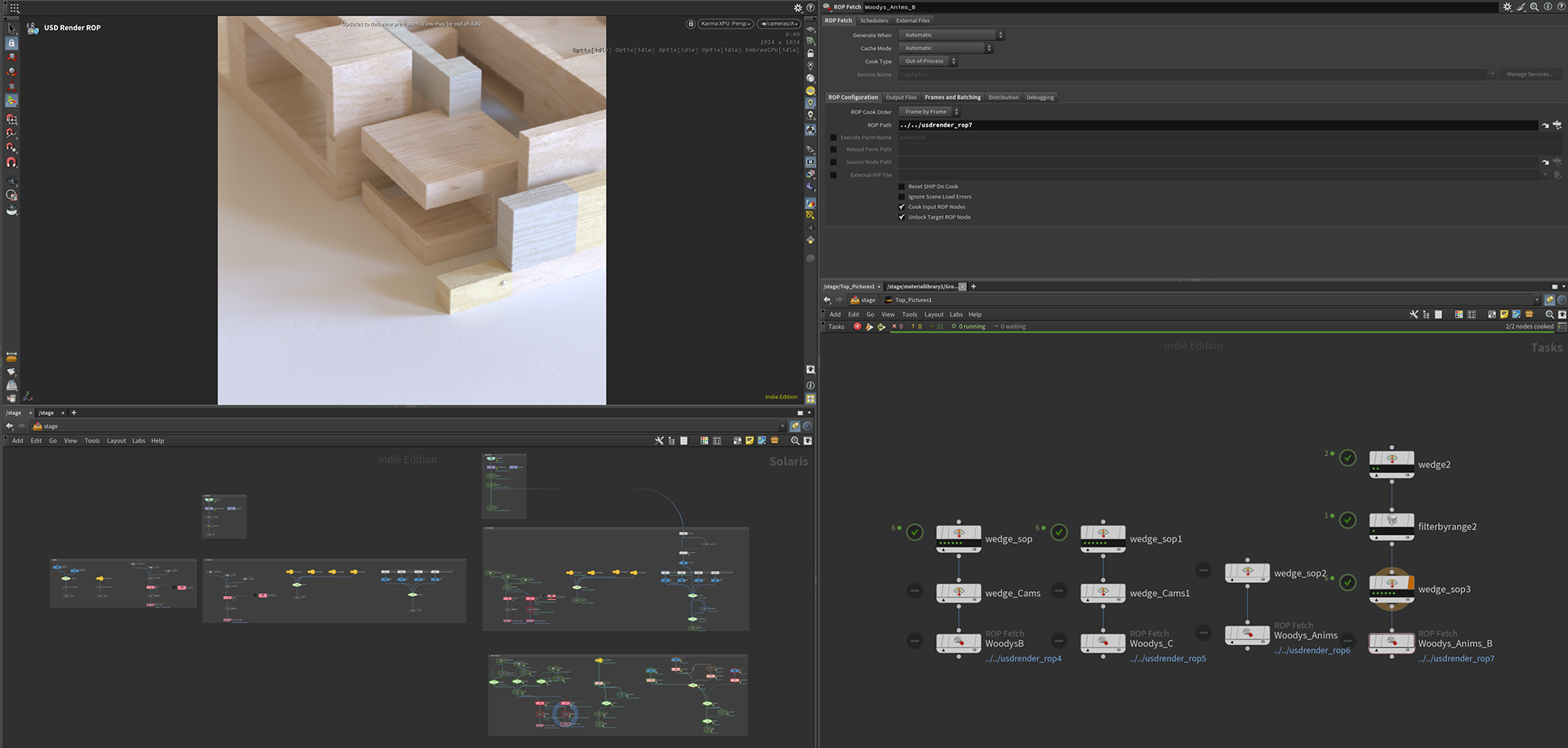Open node info icon in parameter header
1568x748 pixels.
(x=1548, y=7)
